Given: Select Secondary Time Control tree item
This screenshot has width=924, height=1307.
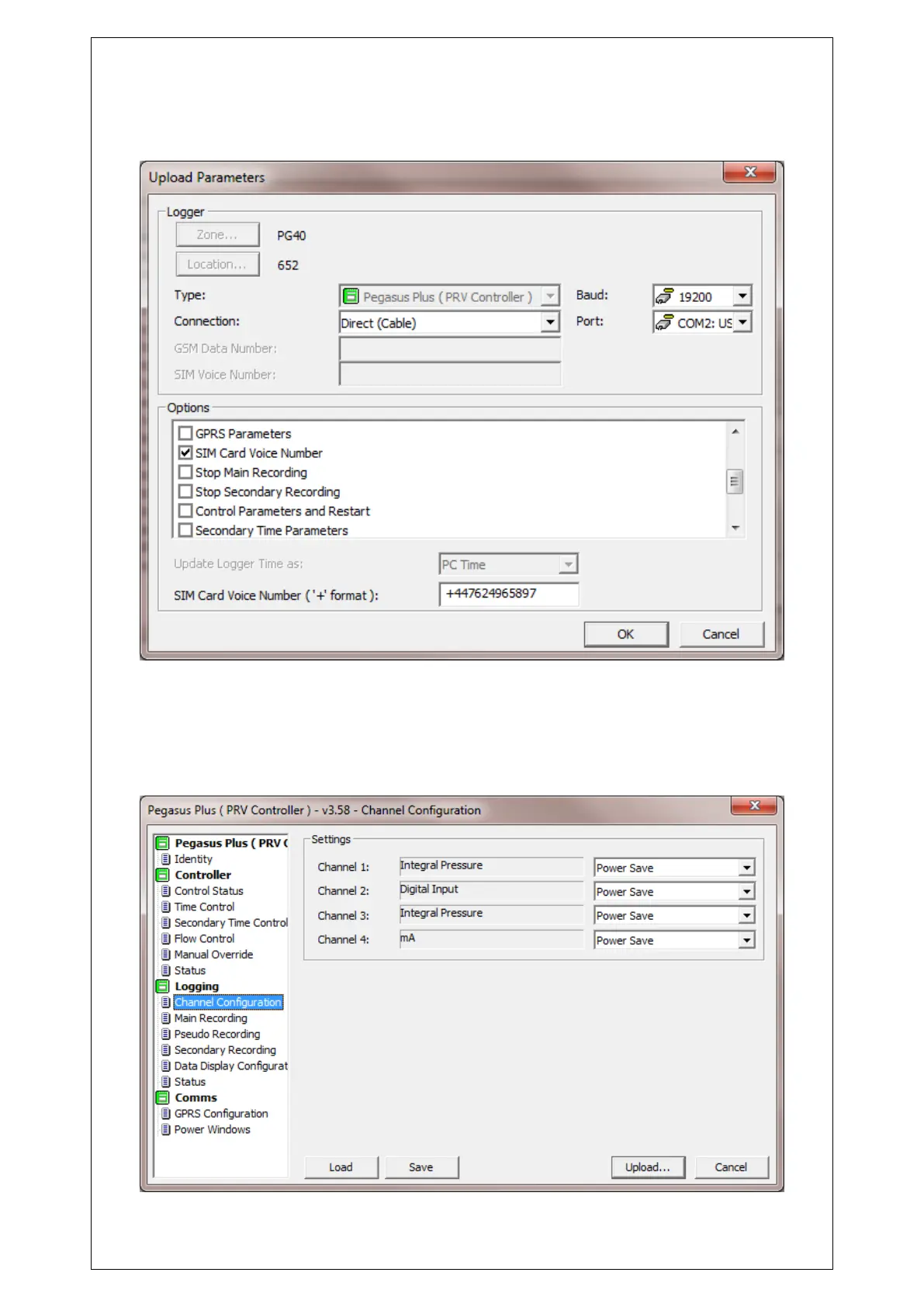Looking at the screenshot, I should tap(230, 923).
